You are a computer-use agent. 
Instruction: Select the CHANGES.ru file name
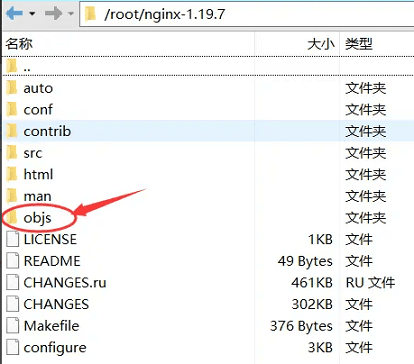[x=65, y=283]
